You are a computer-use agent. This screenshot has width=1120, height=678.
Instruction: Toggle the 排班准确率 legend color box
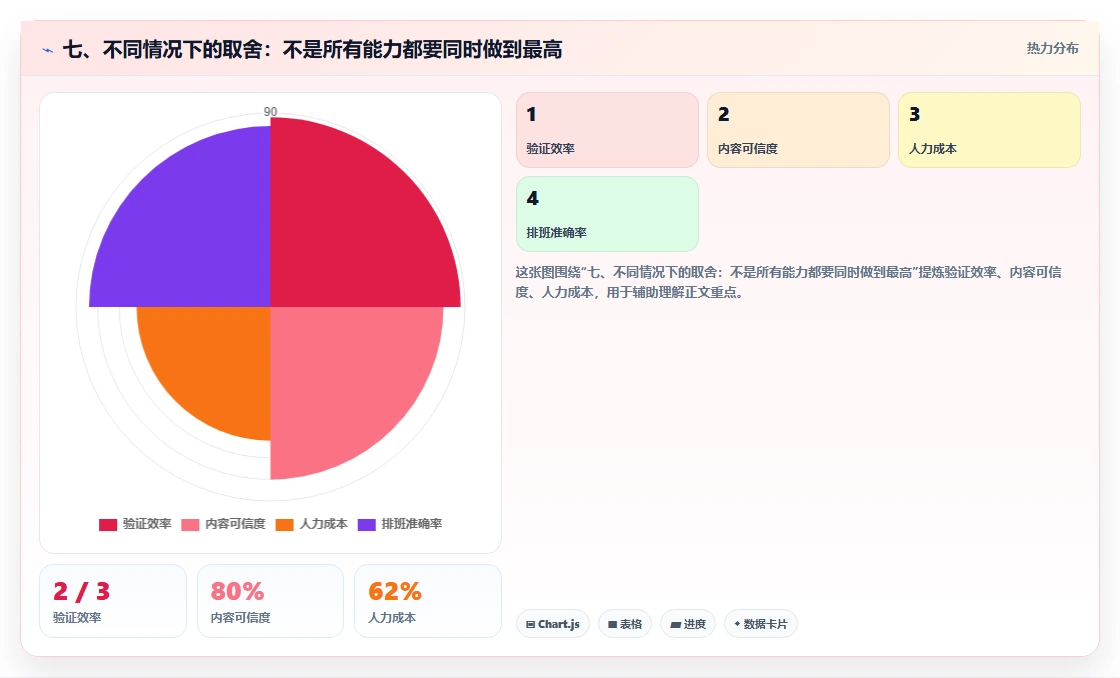coord(366,525)
